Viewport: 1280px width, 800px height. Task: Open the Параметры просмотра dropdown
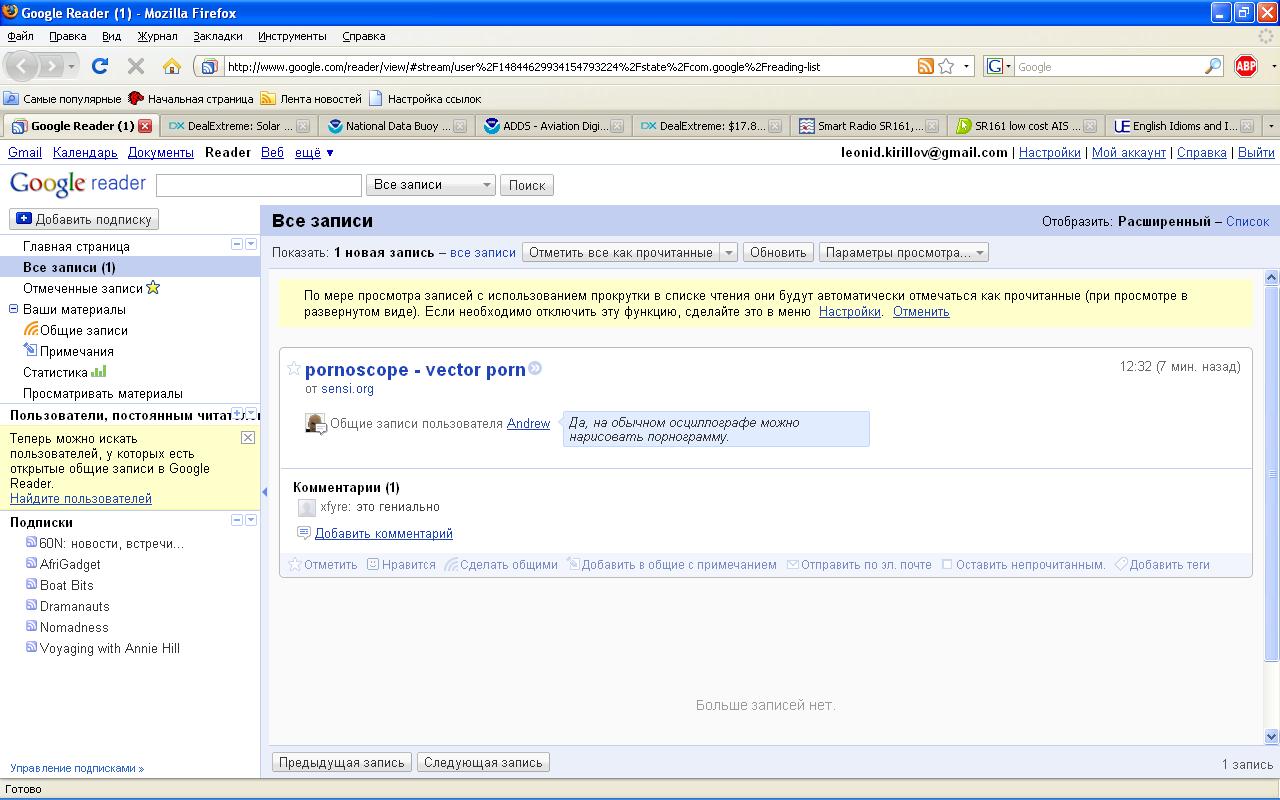tap(904, 252)
